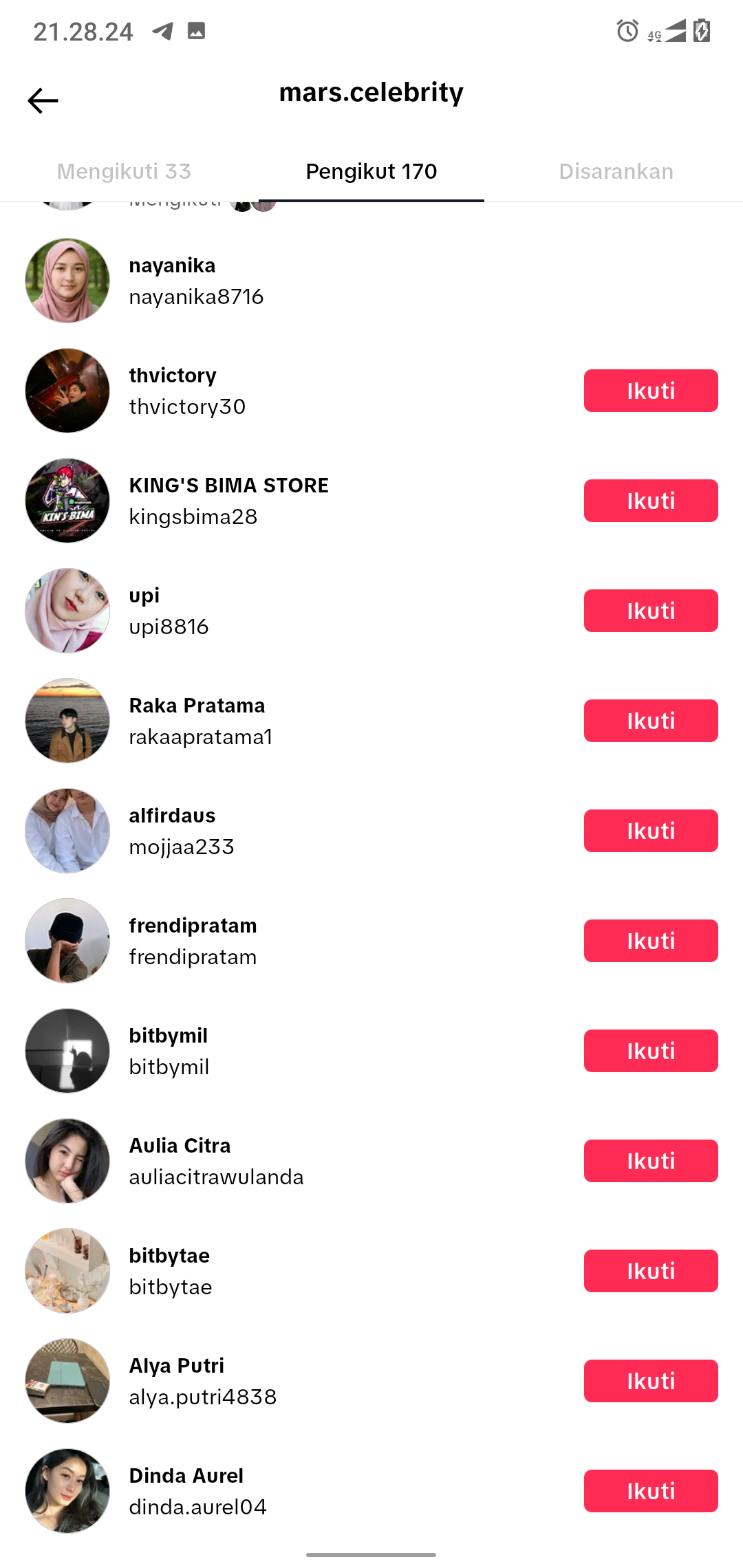Open the Disarankan tab
Screen dimensions: 743x1568
(616, 171)
